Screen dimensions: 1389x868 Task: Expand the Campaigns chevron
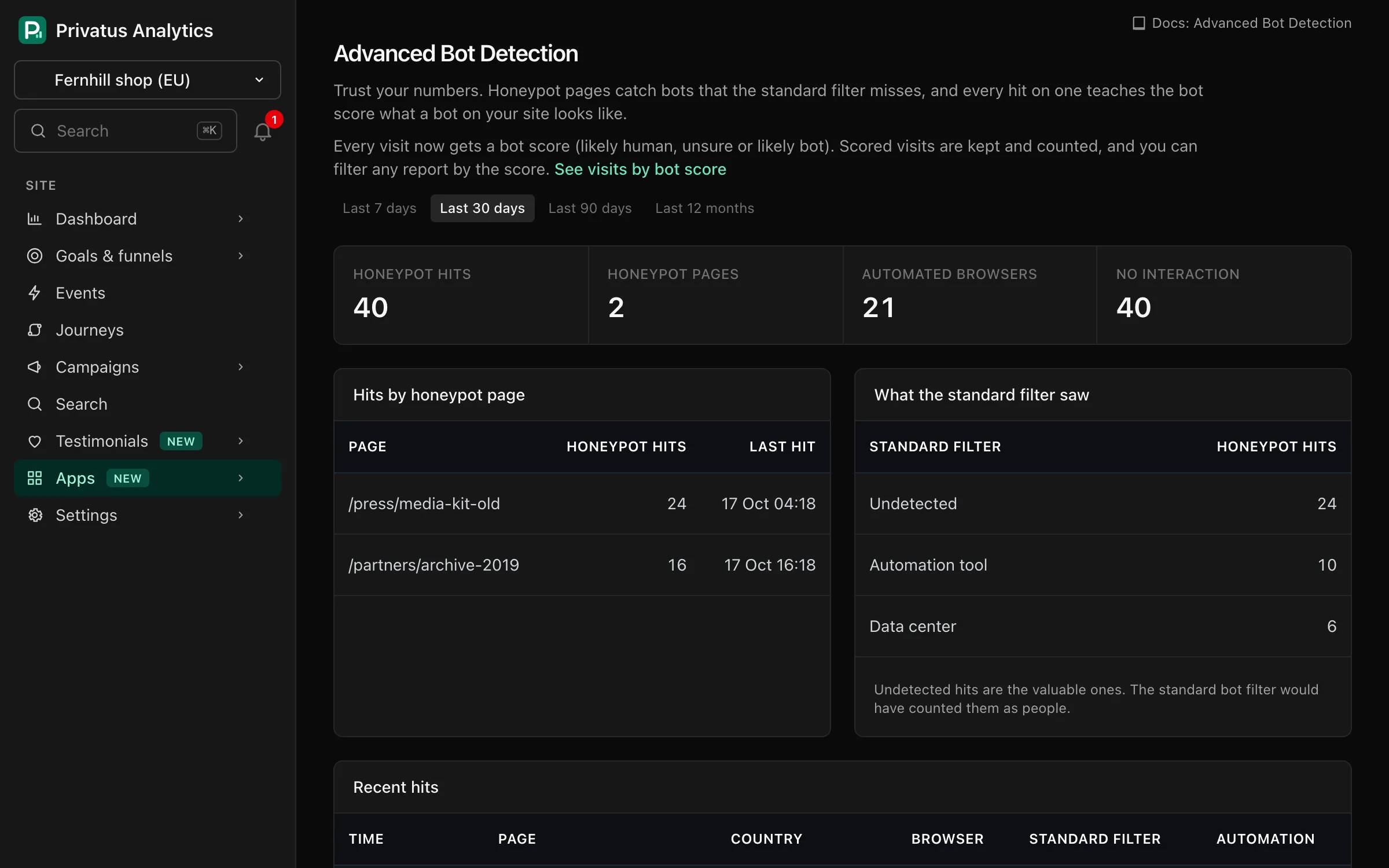click(241, 367)
